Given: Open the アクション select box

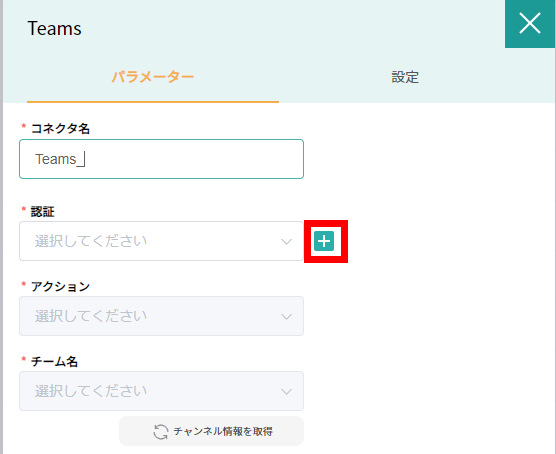Looking at the screenshot, I should (161, 316).
